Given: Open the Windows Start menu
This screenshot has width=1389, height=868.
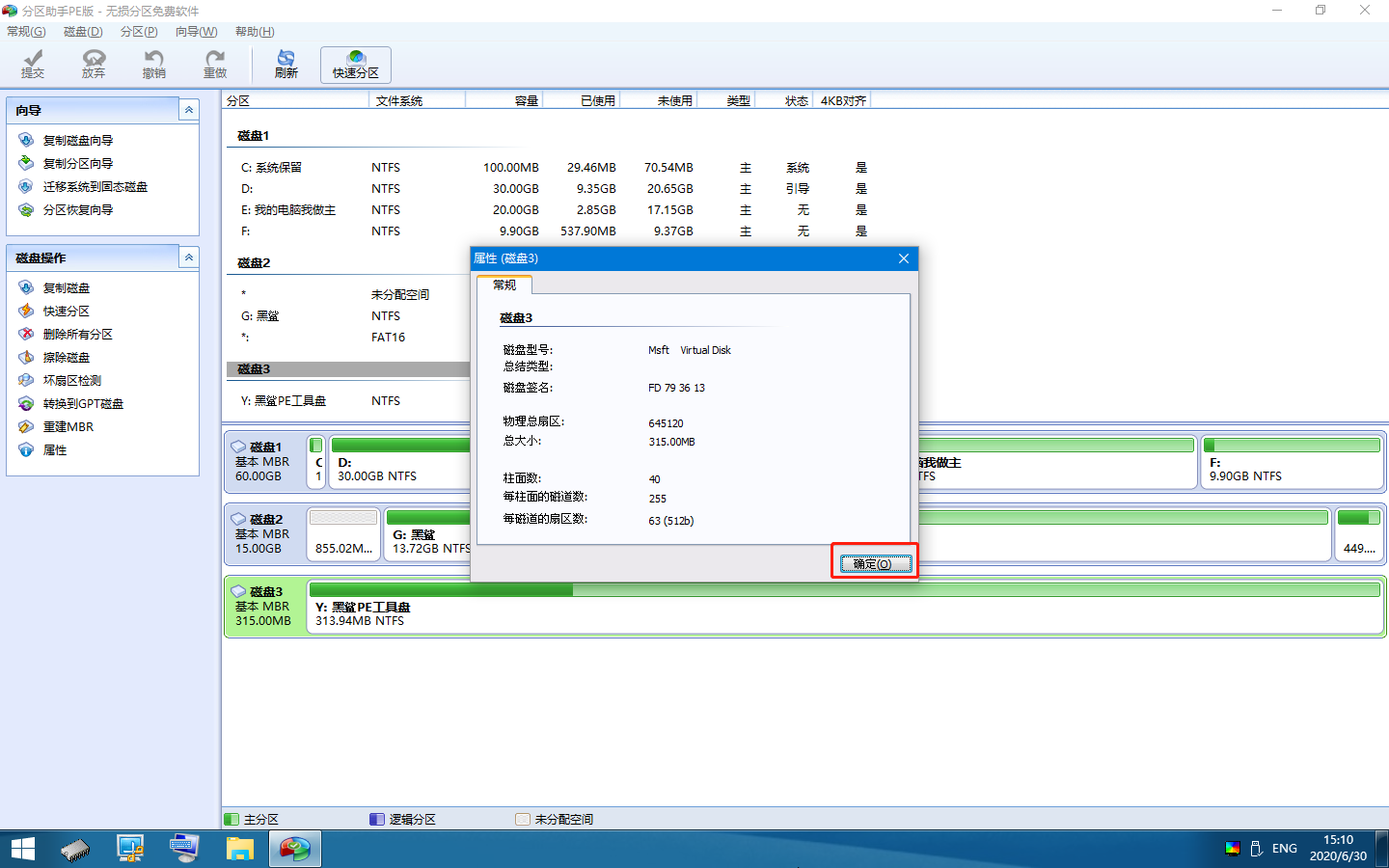Looking at the screenshot, I should (x=23, y=849).
